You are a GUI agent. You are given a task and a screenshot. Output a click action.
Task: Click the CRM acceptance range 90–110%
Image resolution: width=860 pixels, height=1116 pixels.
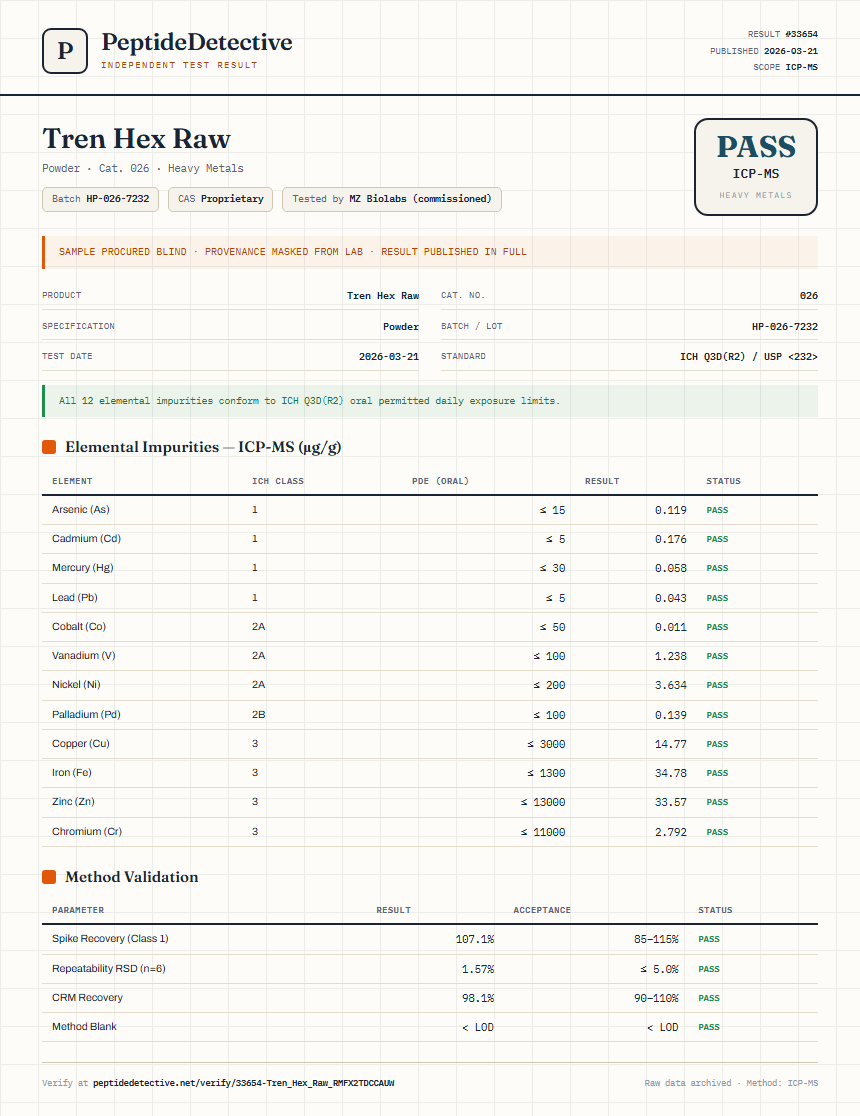coord(656,999)
